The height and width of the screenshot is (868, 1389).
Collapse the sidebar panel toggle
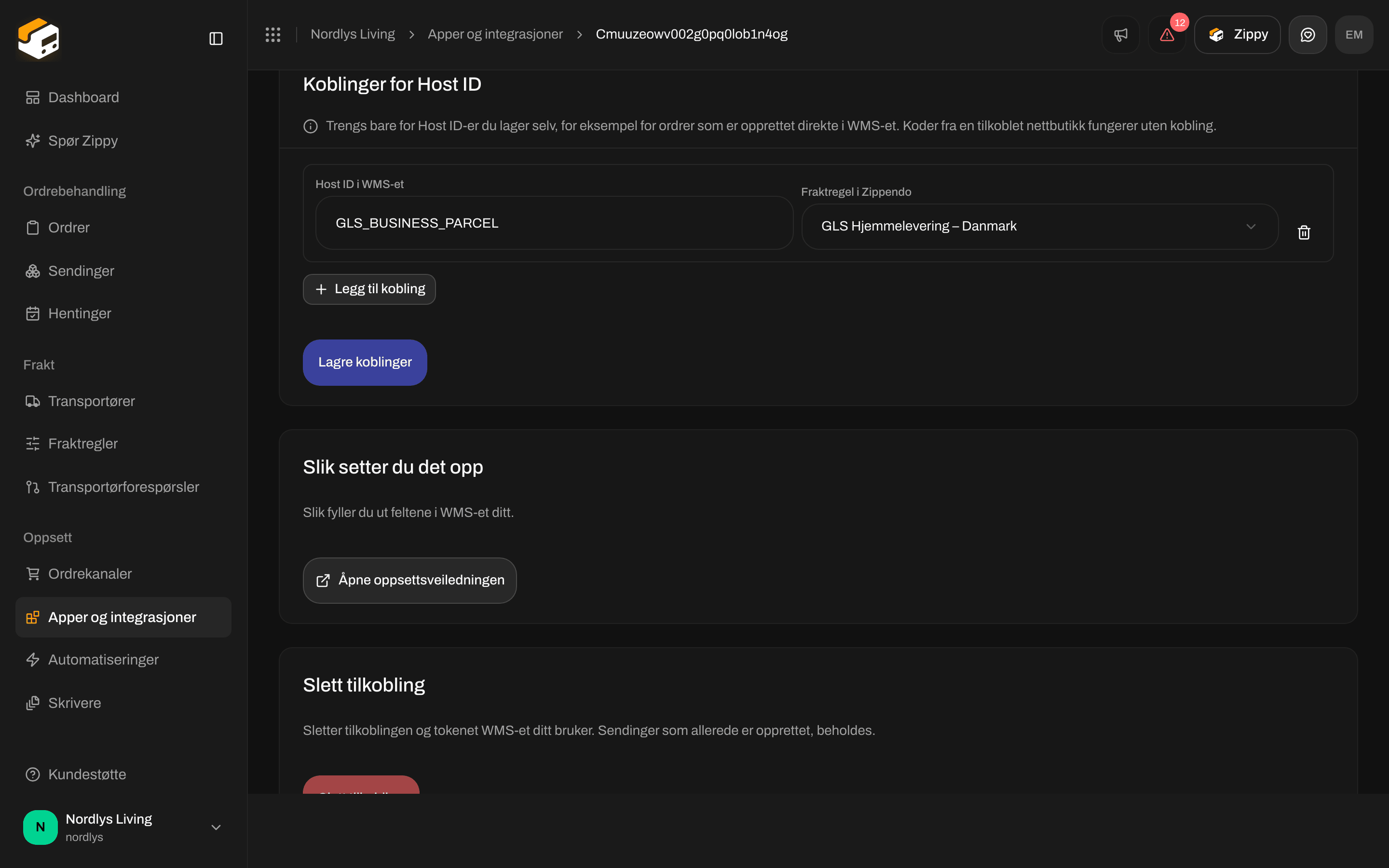pyautogui.click(x=216, y=39)
